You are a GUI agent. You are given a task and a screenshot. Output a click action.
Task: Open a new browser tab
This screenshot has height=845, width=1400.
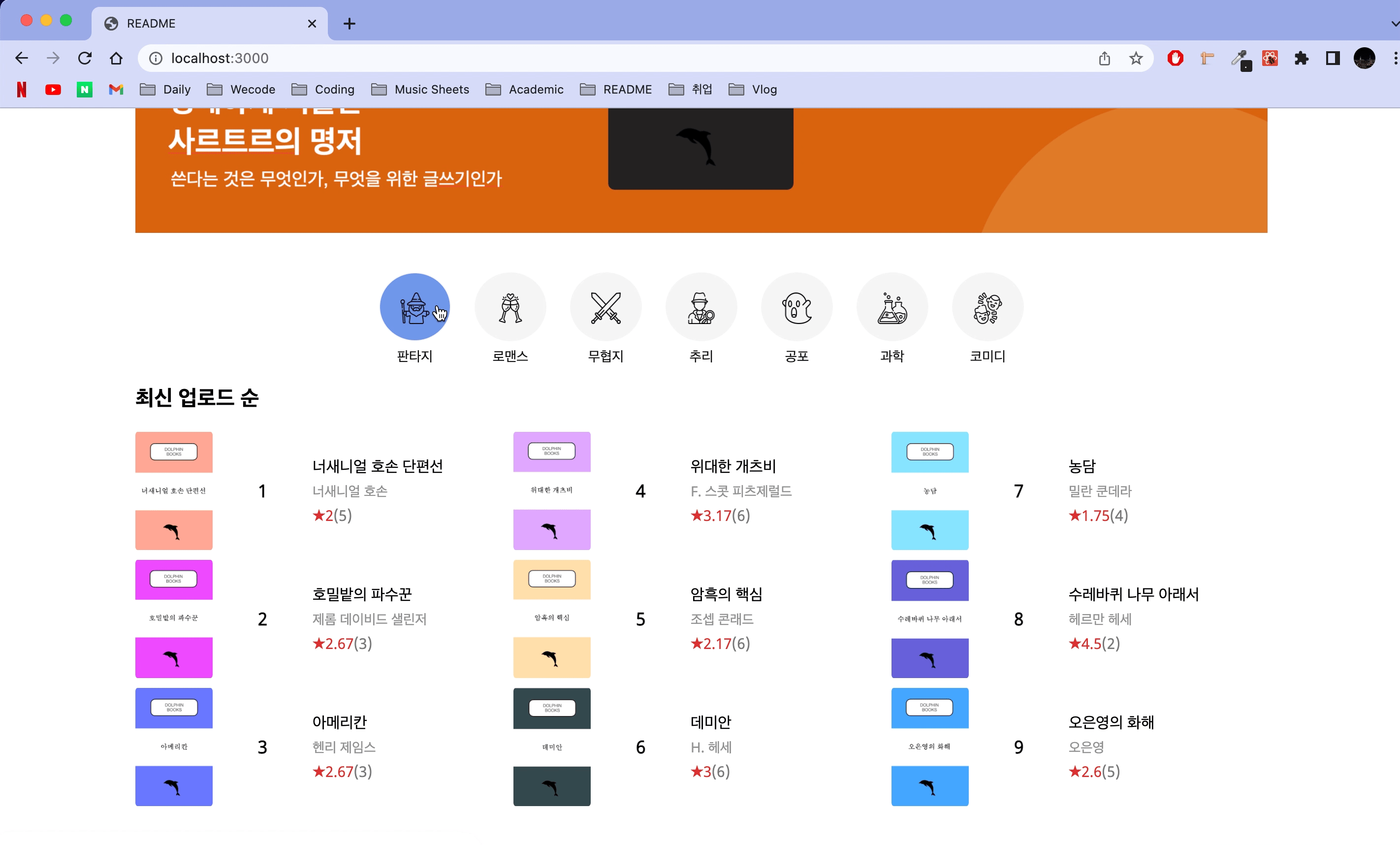(350, 23)
